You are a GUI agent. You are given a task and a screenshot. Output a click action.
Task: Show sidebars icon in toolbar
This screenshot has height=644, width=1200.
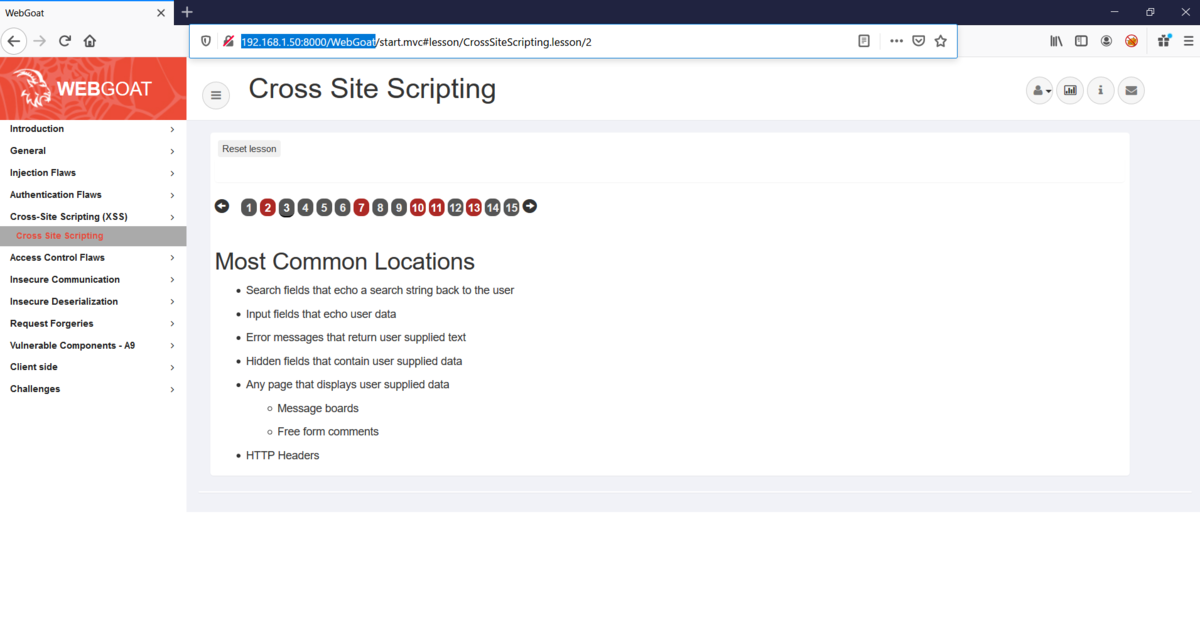point(1081,41)
